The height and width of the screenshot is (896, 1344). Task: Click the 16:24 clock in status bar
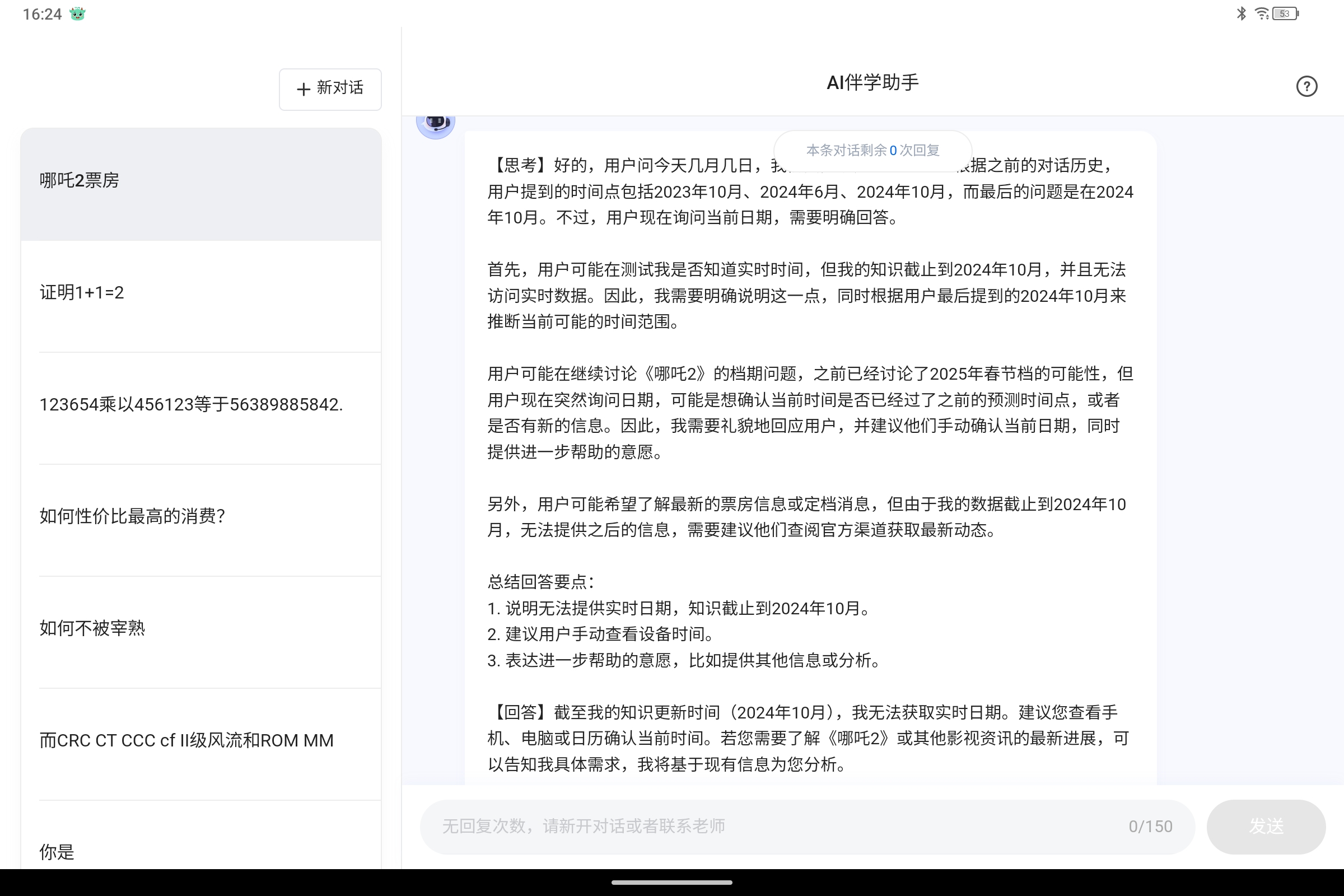41,15
